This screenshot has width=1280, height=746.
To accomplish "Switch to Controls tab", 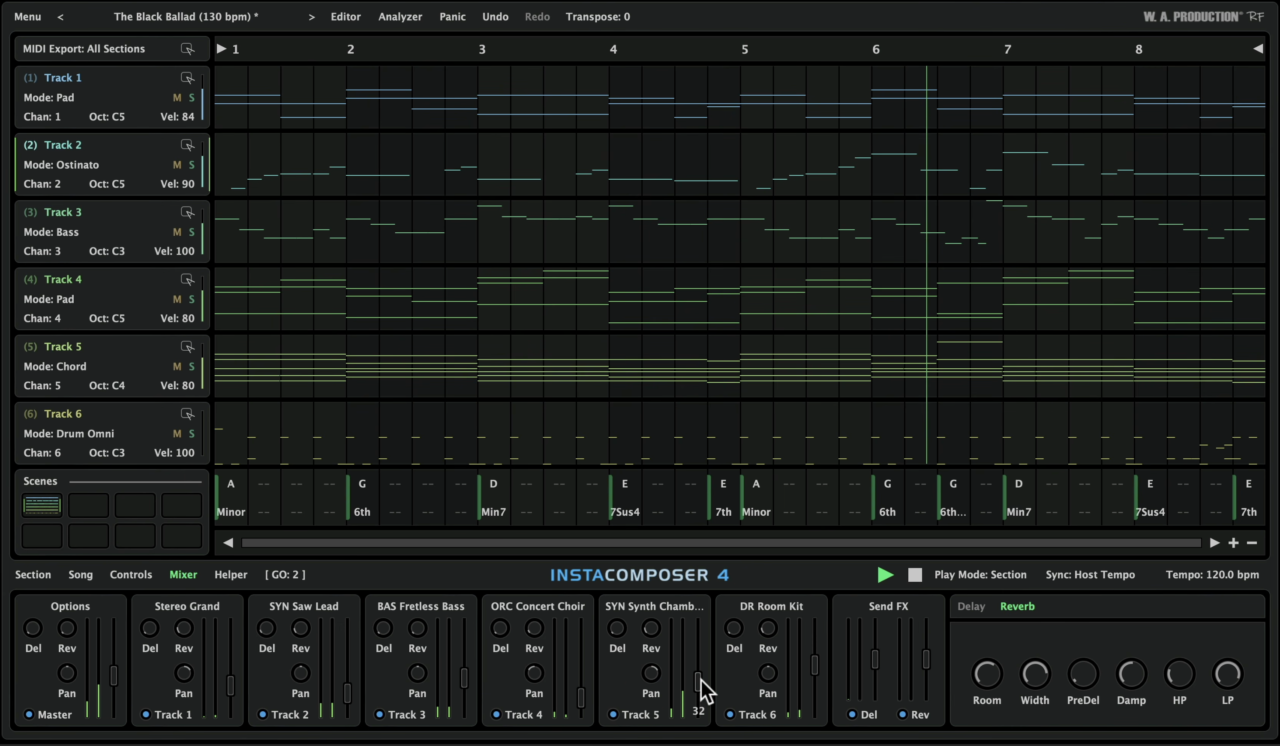I will (131, 575).
